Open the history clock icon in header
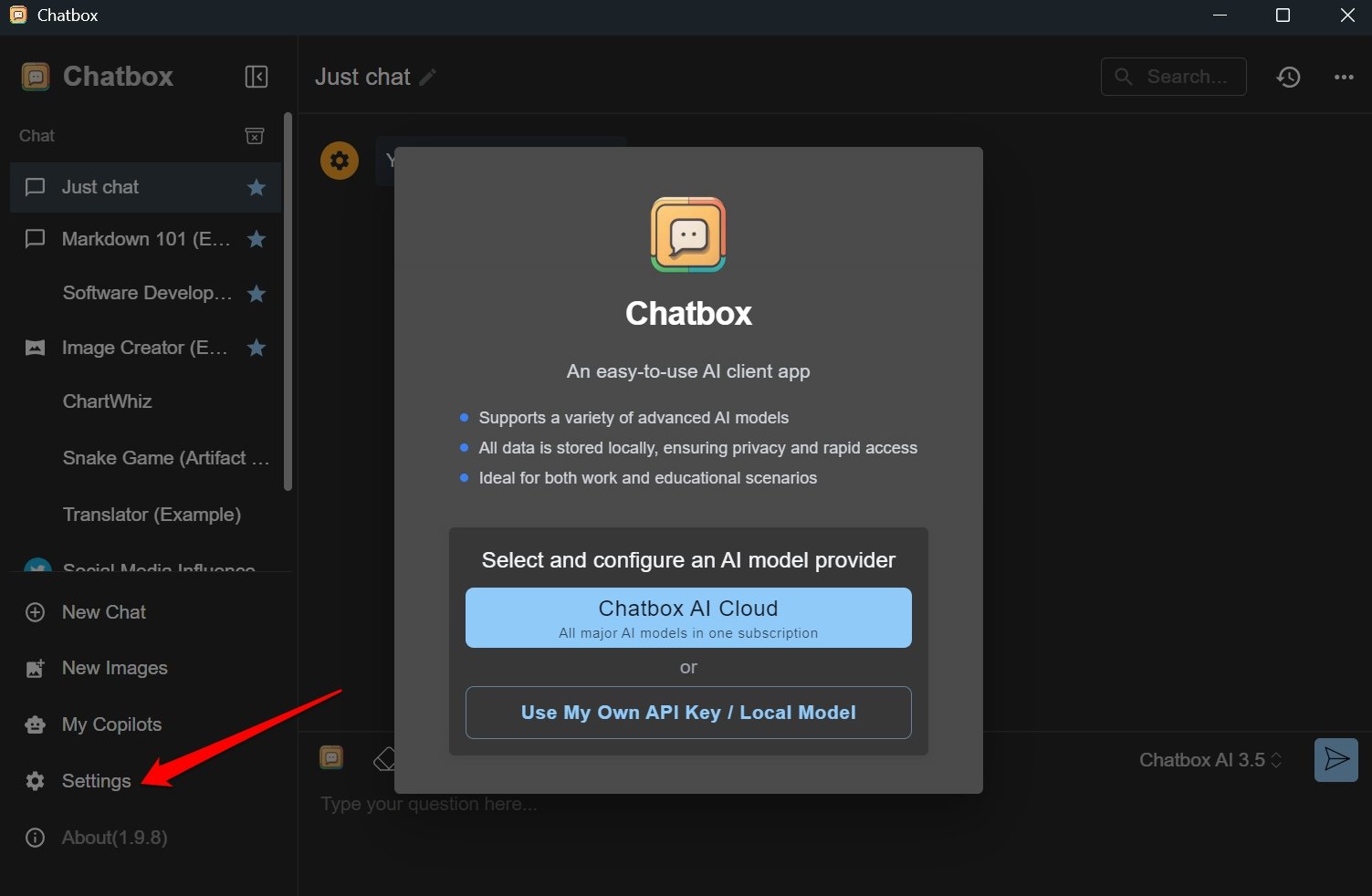Image resolution: width=1372 pixels, height=896 pixels. [x=1288, y=78]
